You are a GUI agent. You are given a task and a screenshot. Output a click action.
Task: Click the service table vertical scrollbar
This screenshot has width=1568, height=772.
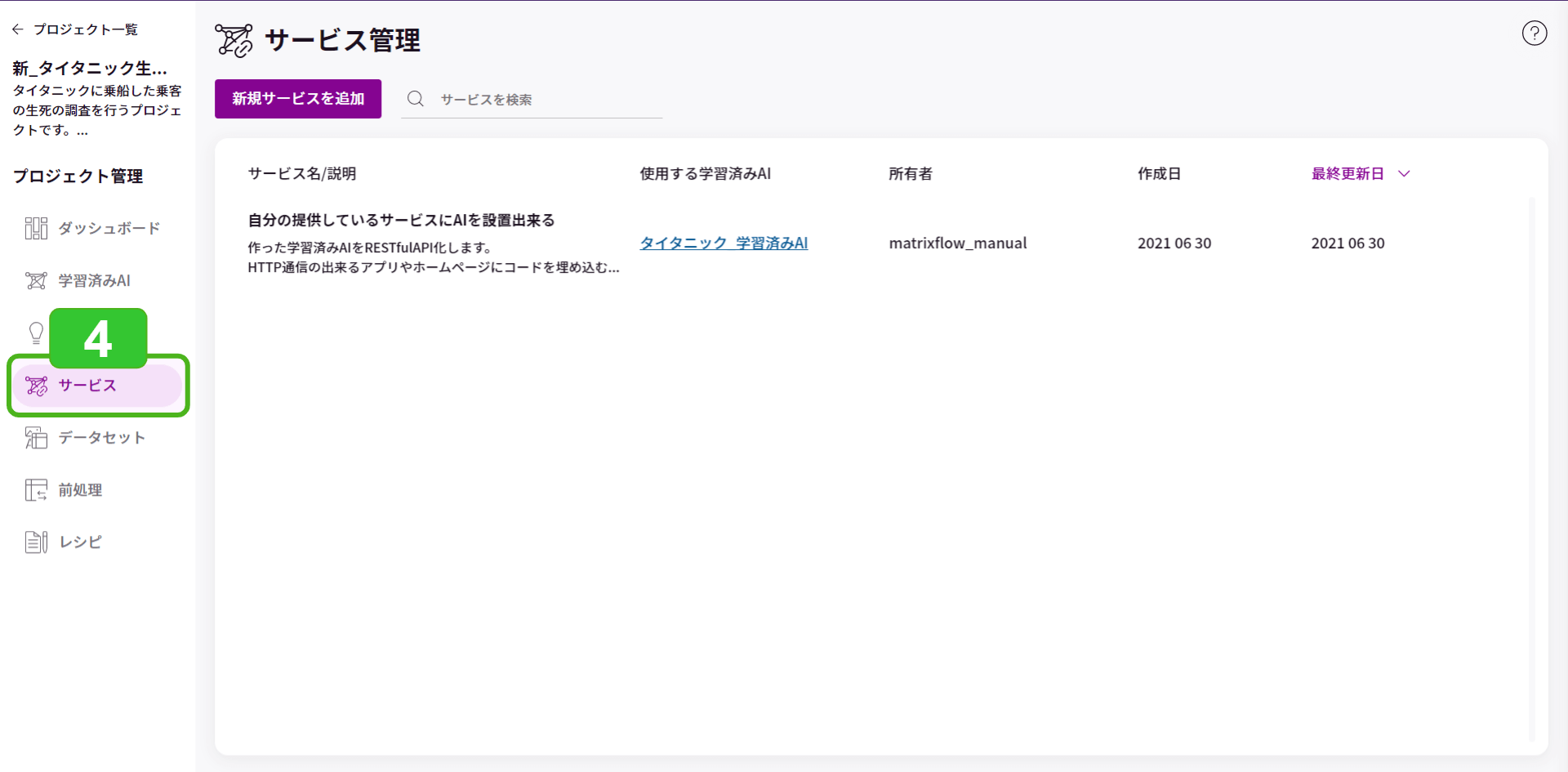click(x=1531, y=466)
